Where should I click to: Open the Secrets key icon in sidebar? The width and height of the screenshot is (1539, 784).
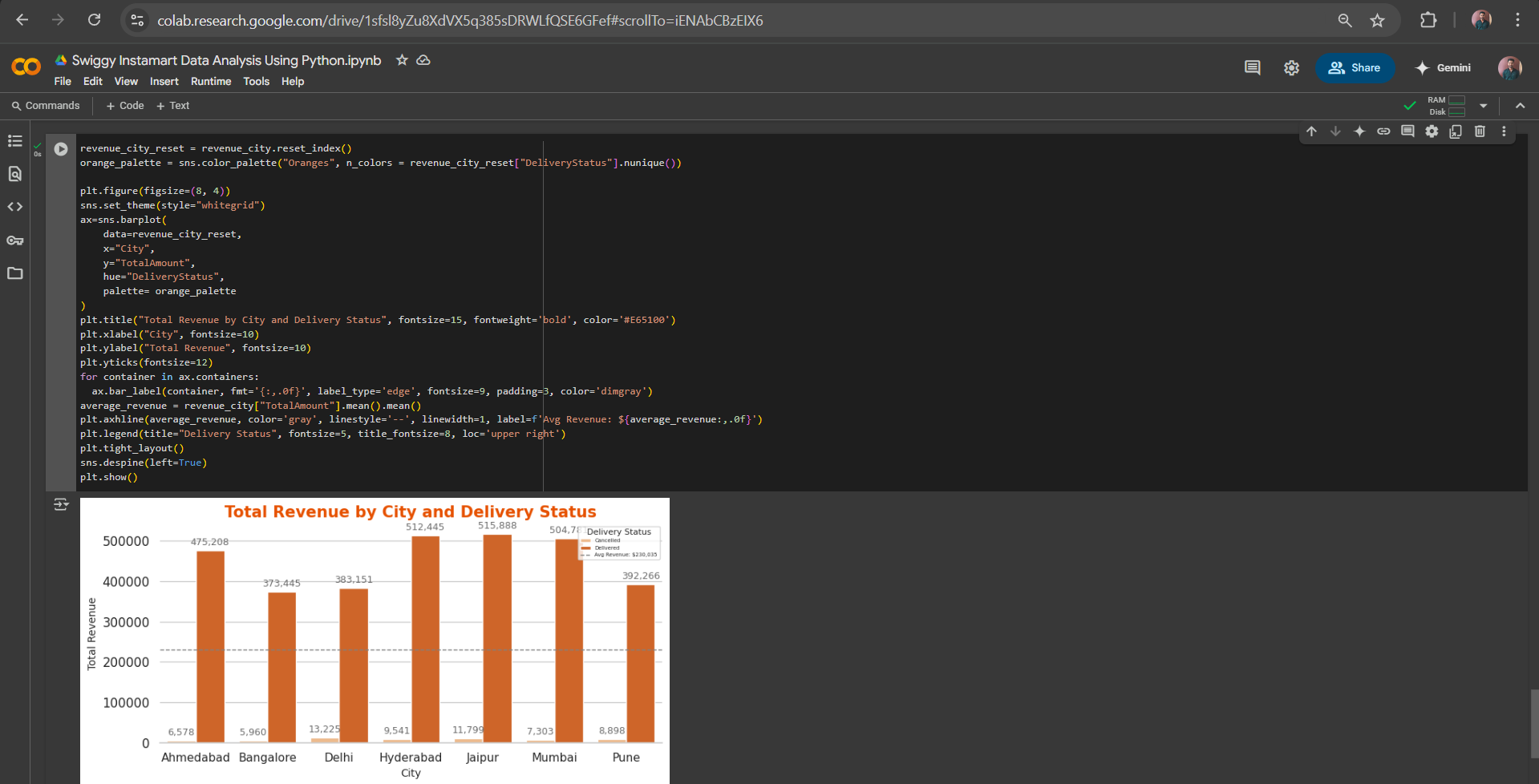(x=15, y=240)
